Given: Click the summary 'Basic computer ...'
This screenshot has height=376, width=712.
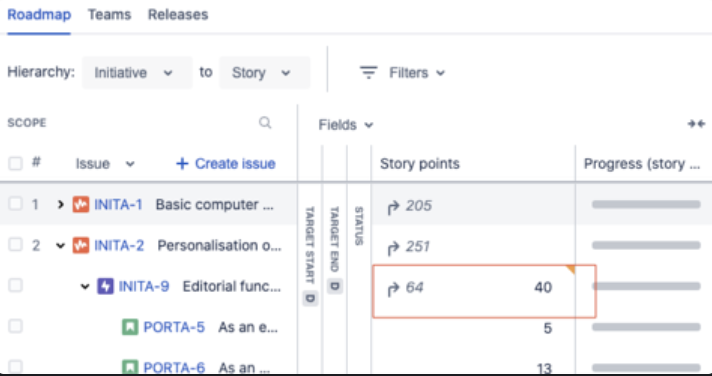Looking at the screenshot, I should point(215,205).
